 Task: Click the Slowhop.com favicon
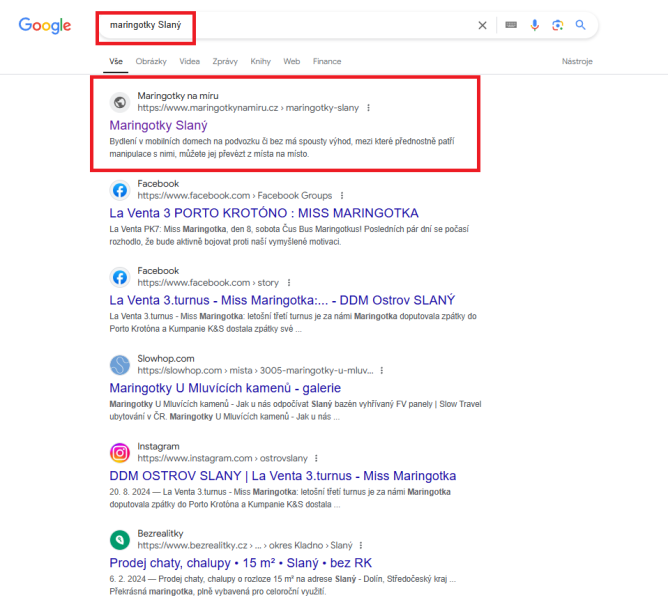[x=120, y=365]
